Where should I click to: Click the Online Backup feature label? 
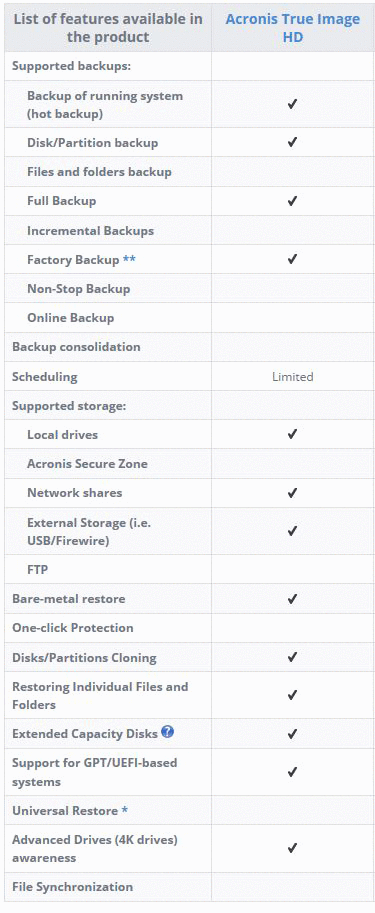pos(70,318)
